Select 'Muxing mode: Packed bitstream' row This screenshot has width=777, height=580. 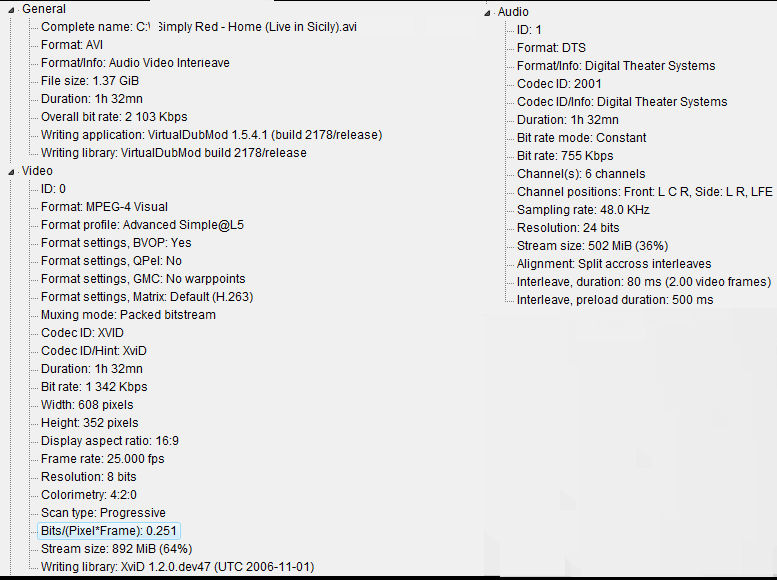click(128, 315)
